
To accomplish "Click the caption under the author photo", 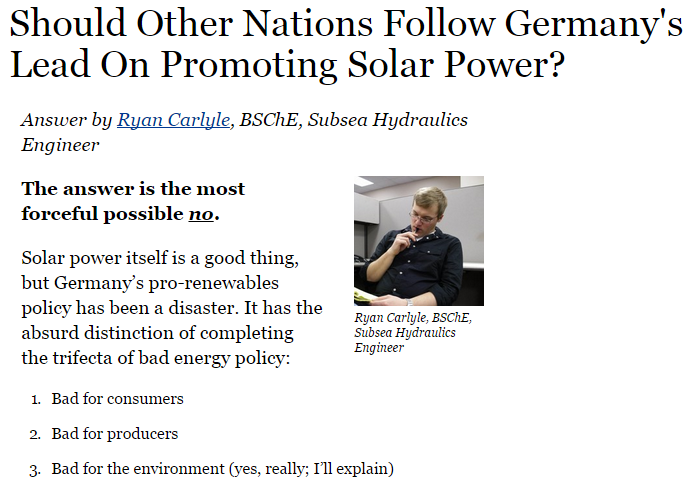I will (412, 333).
